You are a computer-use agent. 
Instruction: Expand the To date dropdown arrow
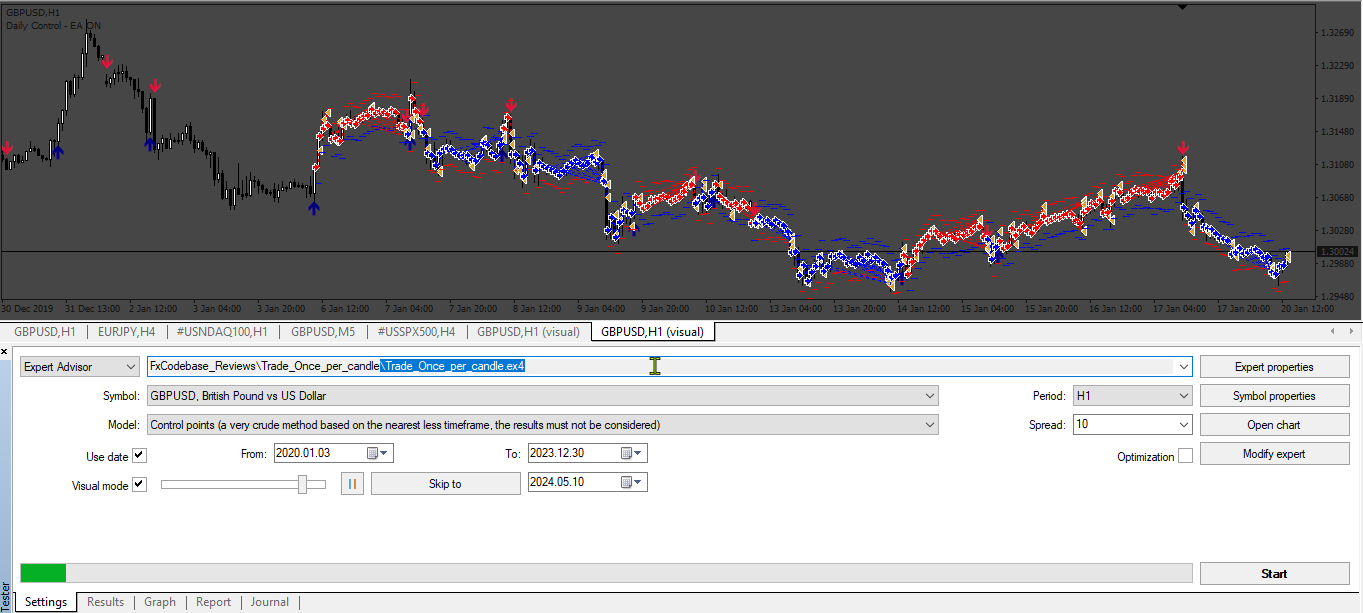click(x=640, y=453)
